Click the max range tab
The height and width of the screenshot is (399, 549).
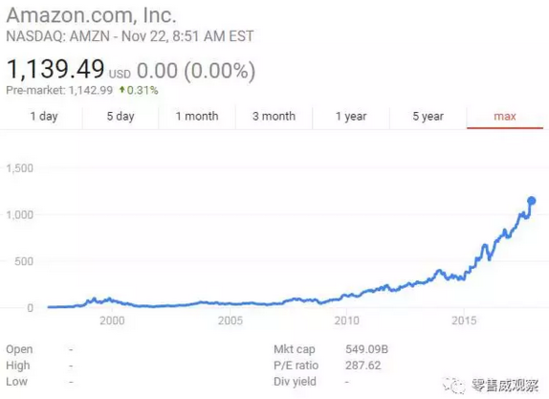505,116
